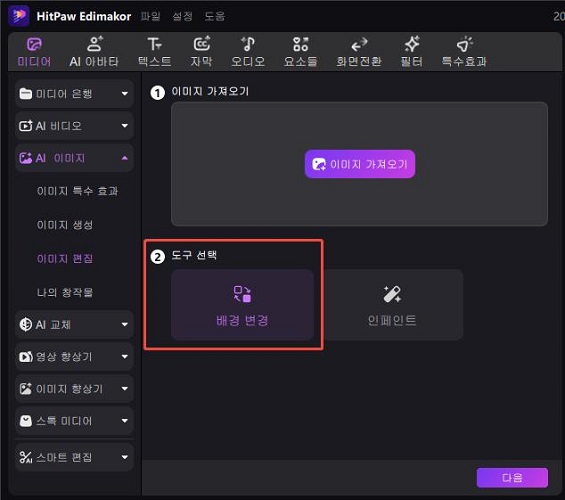Click the AI 비디오 icon
This screenshot has width=565, height=500.
tap(26, 126)
